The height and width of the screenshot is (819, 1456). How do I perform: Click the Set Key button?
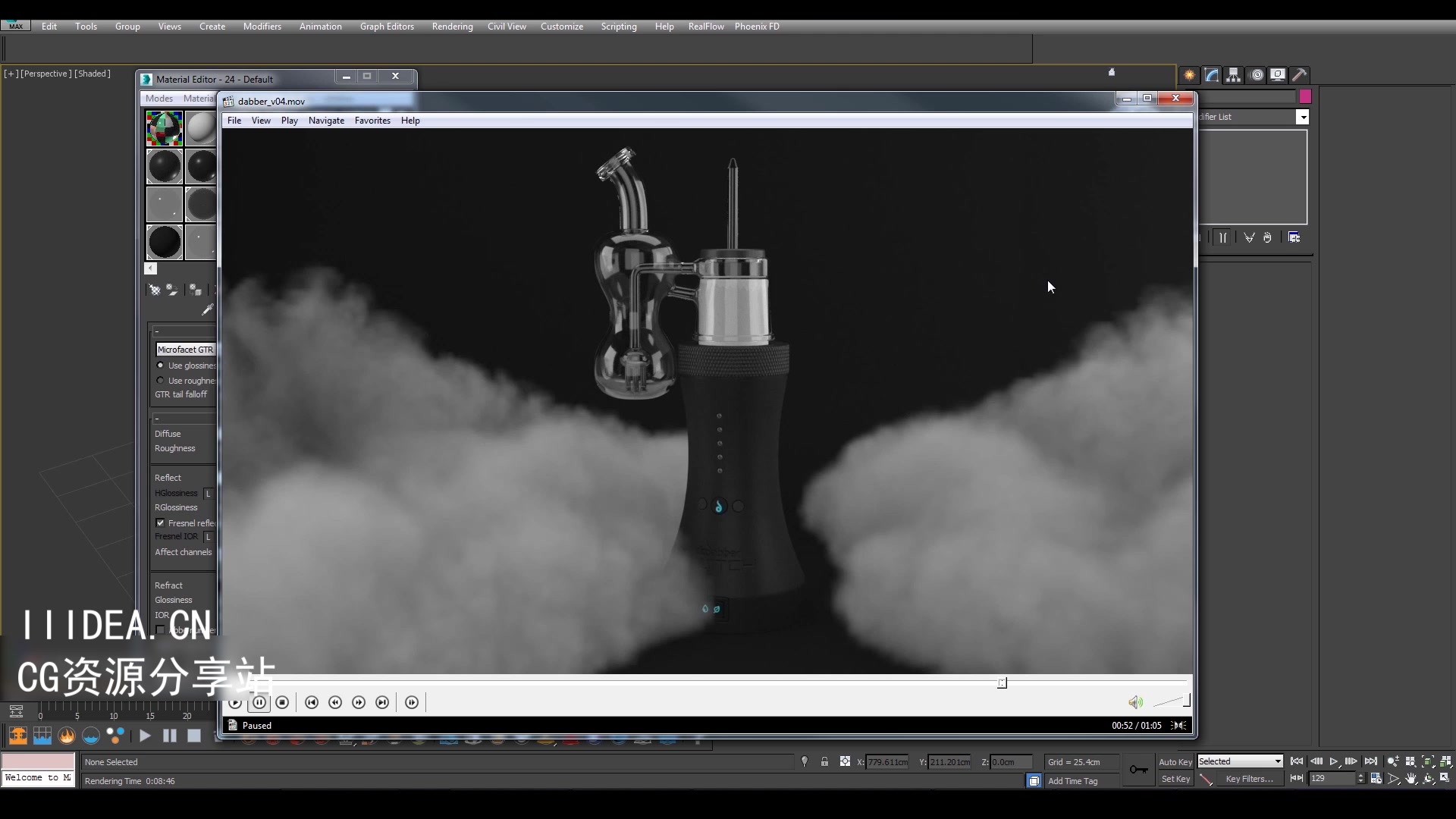(x=1175, y=779)
